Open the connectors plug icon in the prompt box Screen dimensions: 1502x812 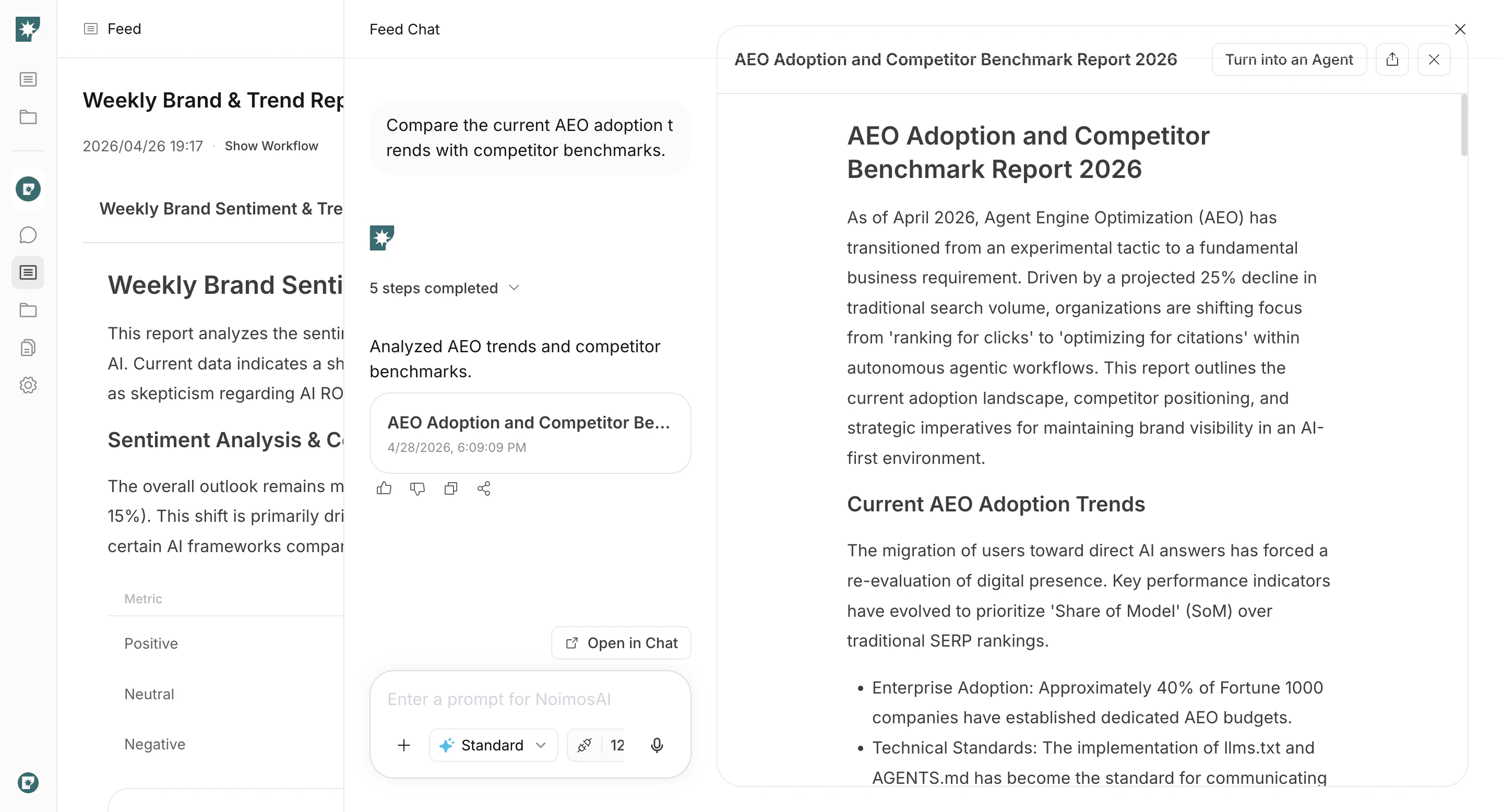pos(584,745)
